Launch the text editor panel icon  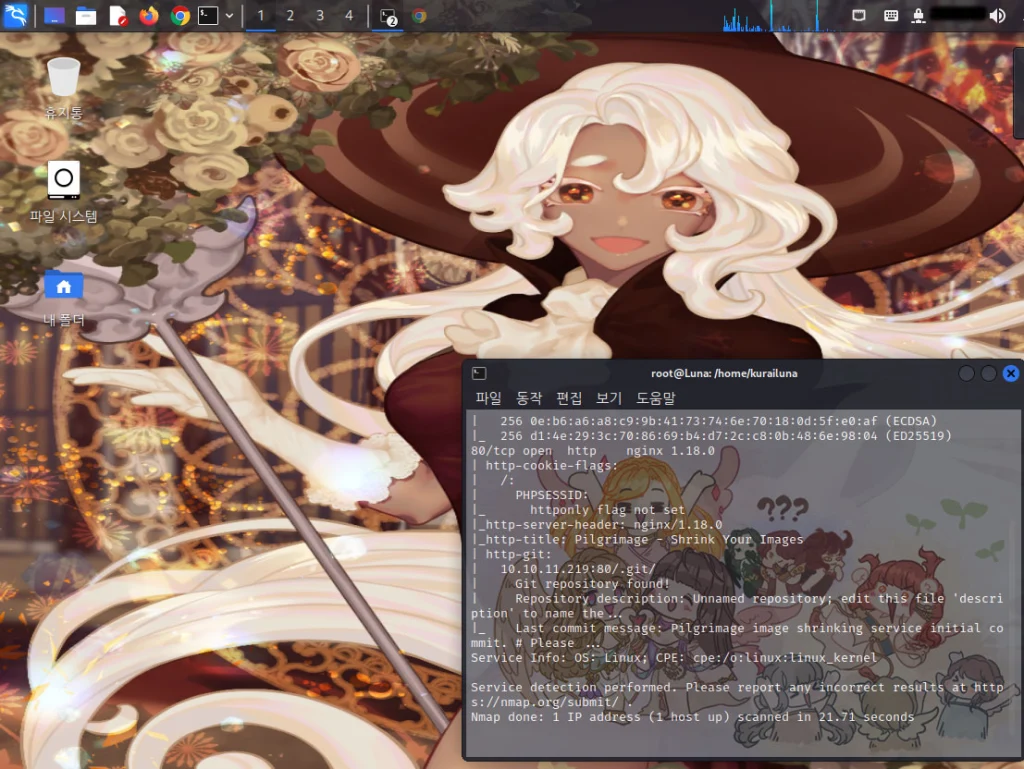click(x=118, y=16)
